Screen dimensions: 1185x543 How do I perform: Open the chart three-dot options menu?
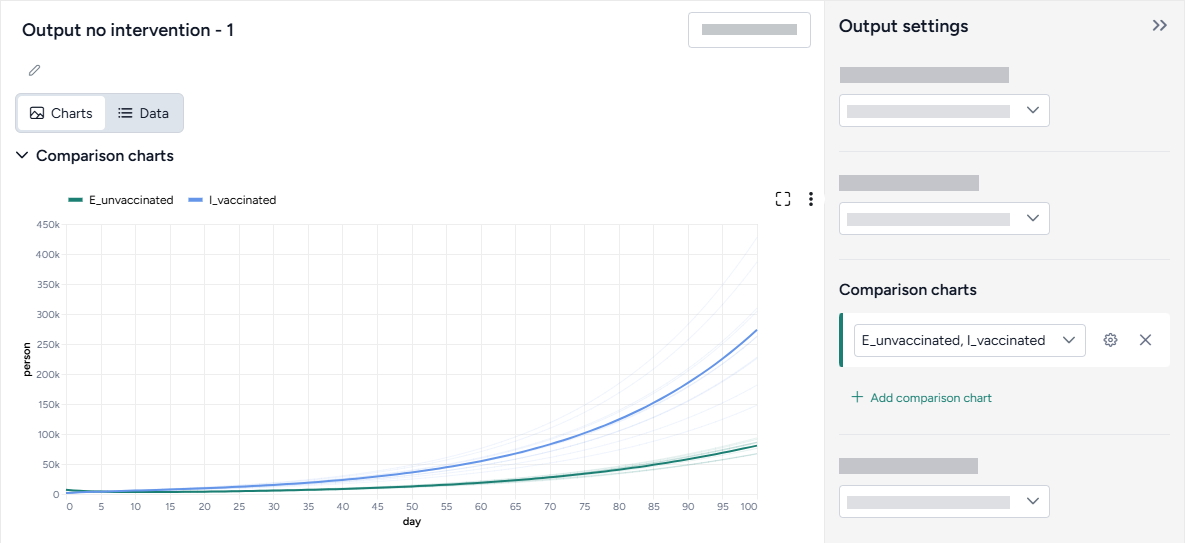coord(811,199)
